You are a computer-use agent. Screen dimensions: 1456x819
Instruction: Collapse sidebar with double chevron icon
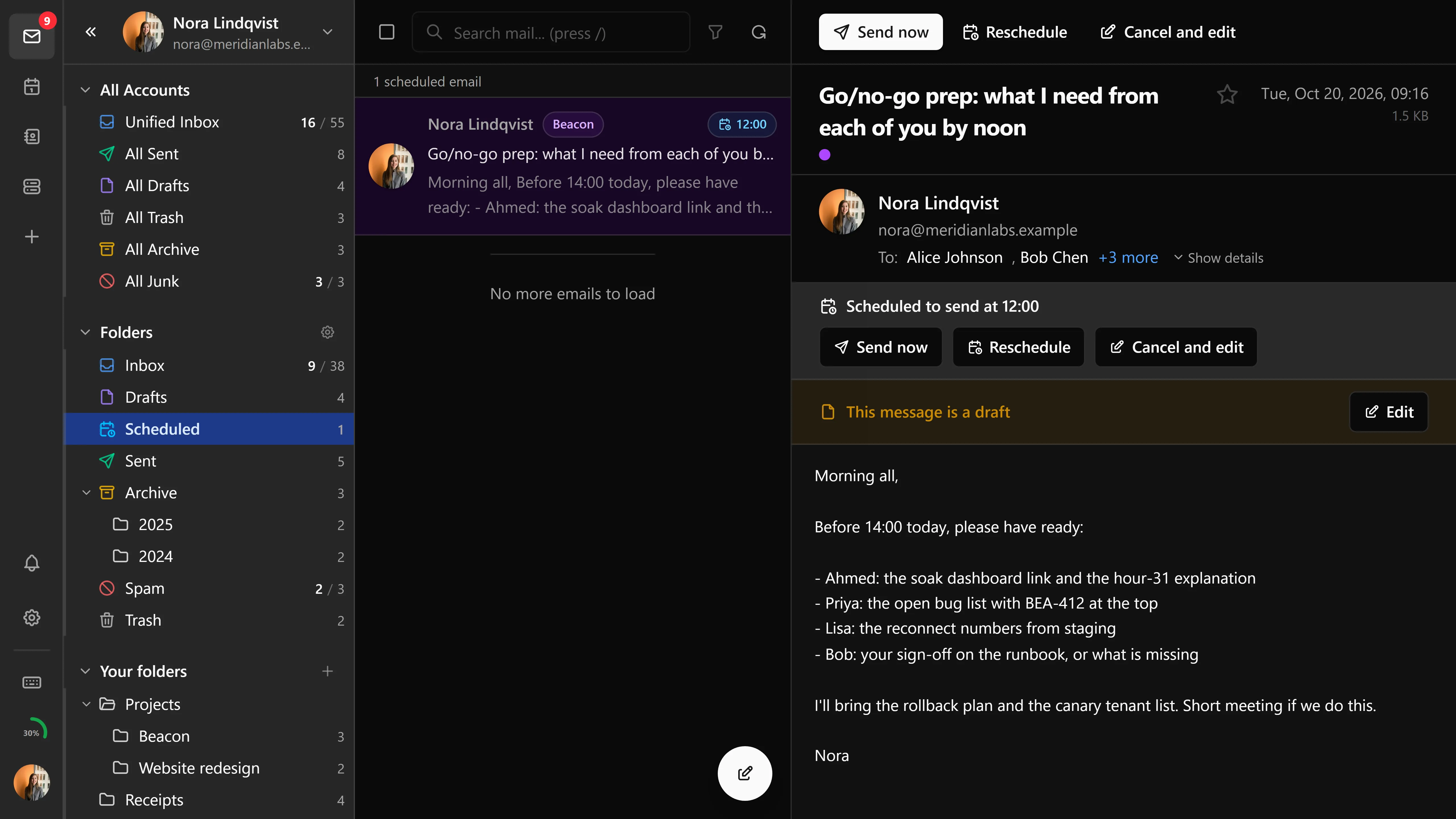(90, 32)
